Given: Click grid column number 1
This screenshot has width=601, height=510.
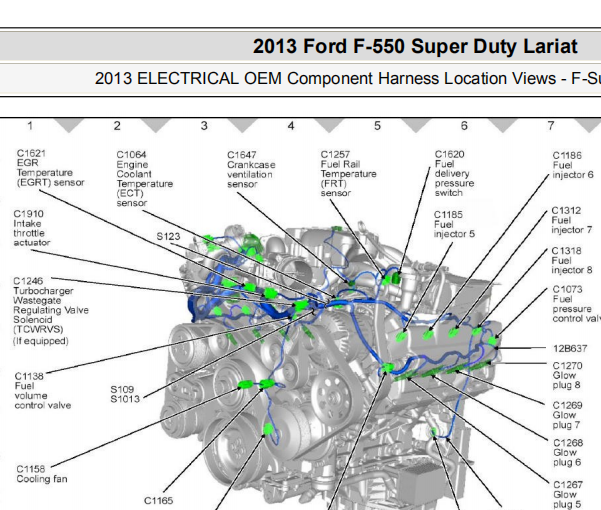Looking at the screenshot, I should [x=30, y=126].
